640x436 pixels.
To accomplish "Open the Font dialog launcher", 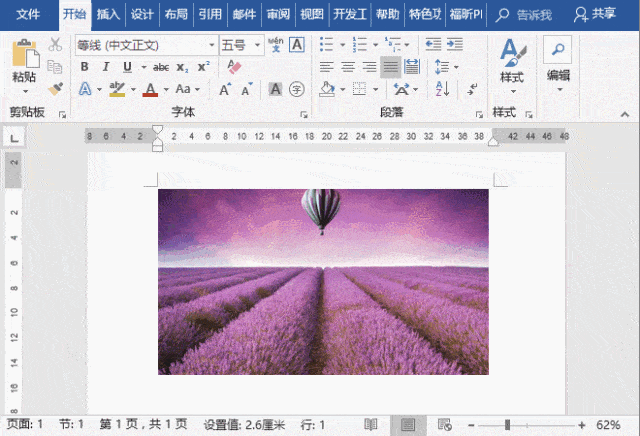I will point(304,115).
